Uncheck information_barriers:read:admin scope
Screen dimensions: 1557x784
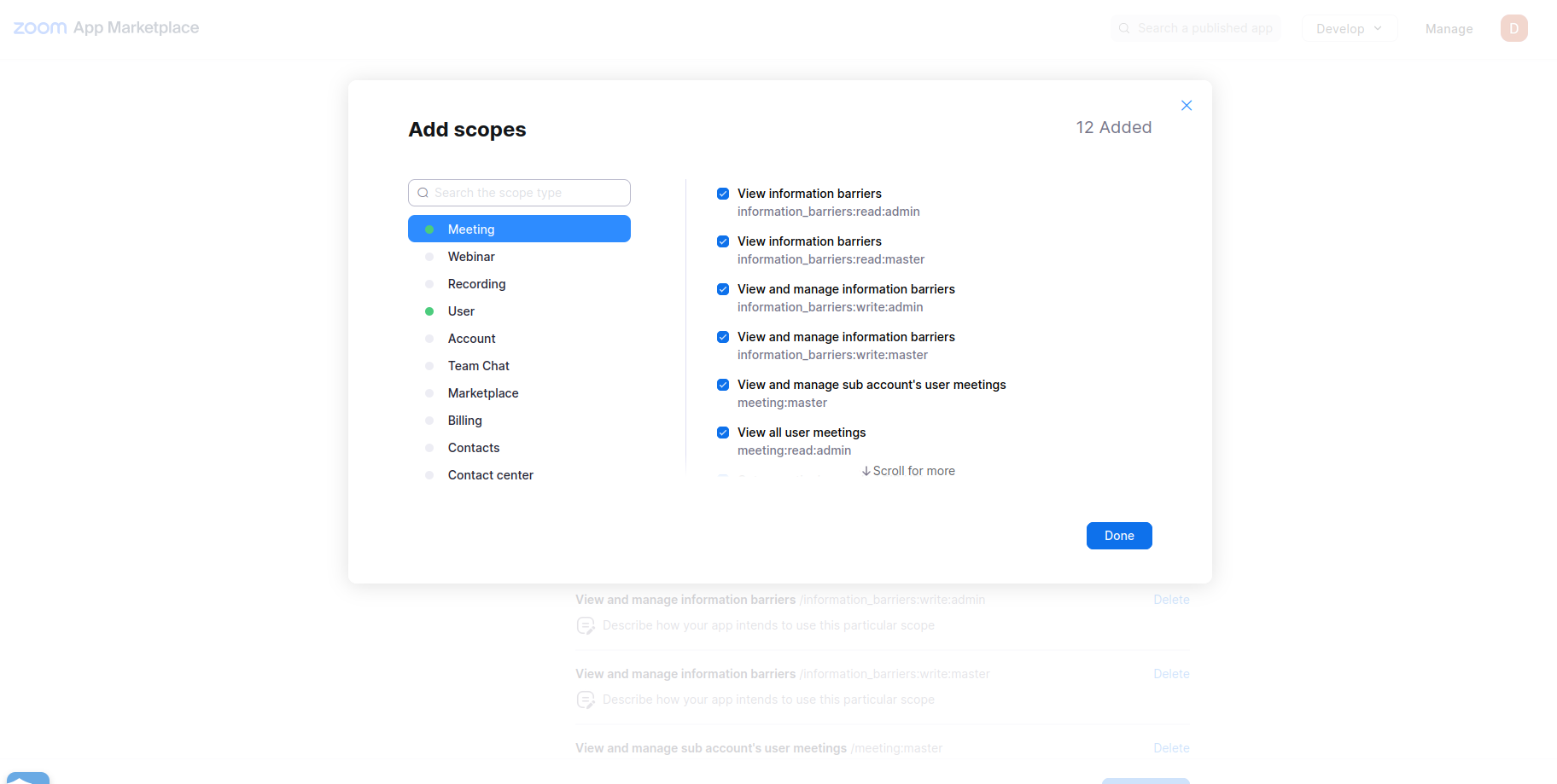click(723, 194)
